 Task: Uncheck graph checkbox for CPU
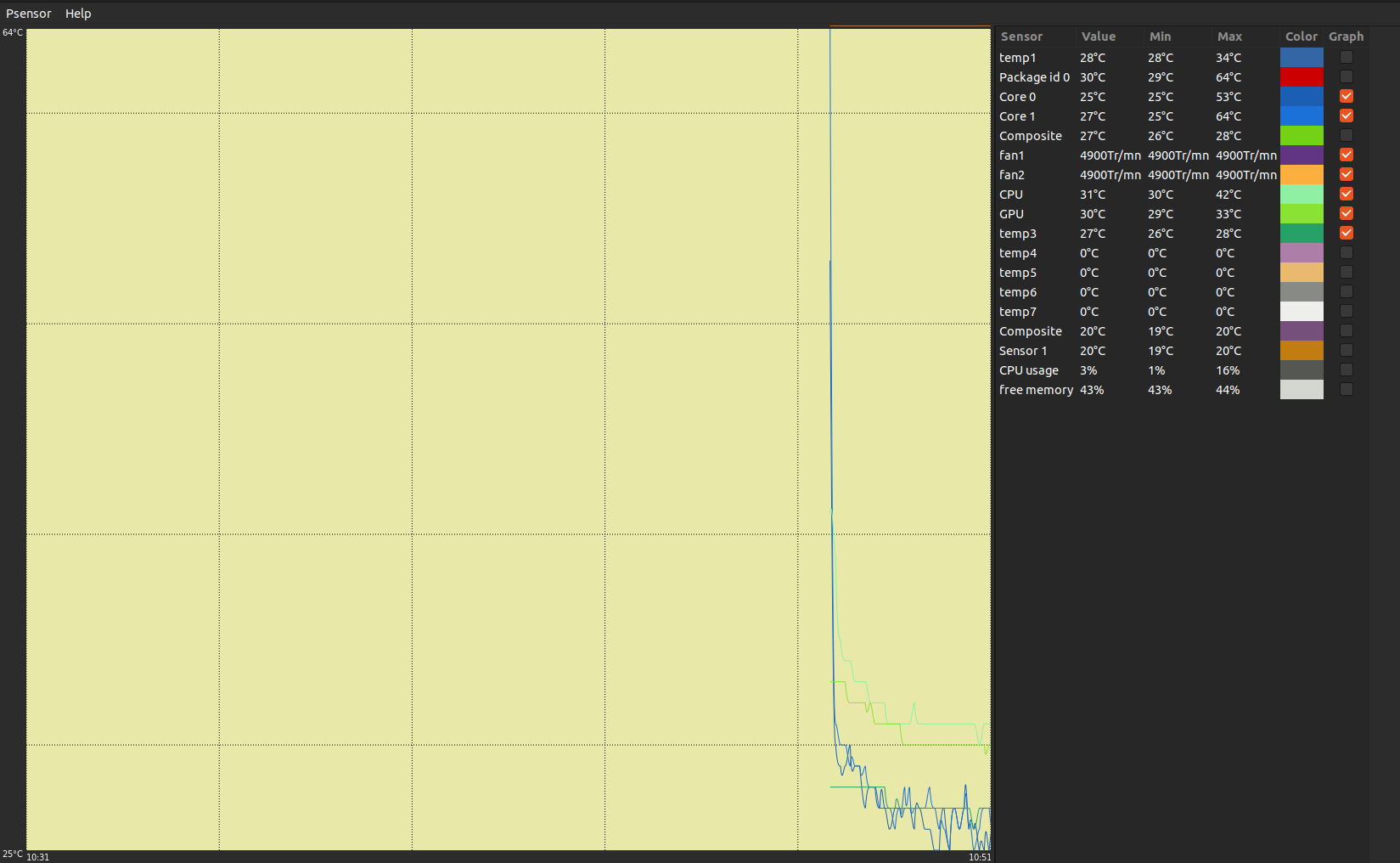pyautogui.click(x=1346, y=194)
